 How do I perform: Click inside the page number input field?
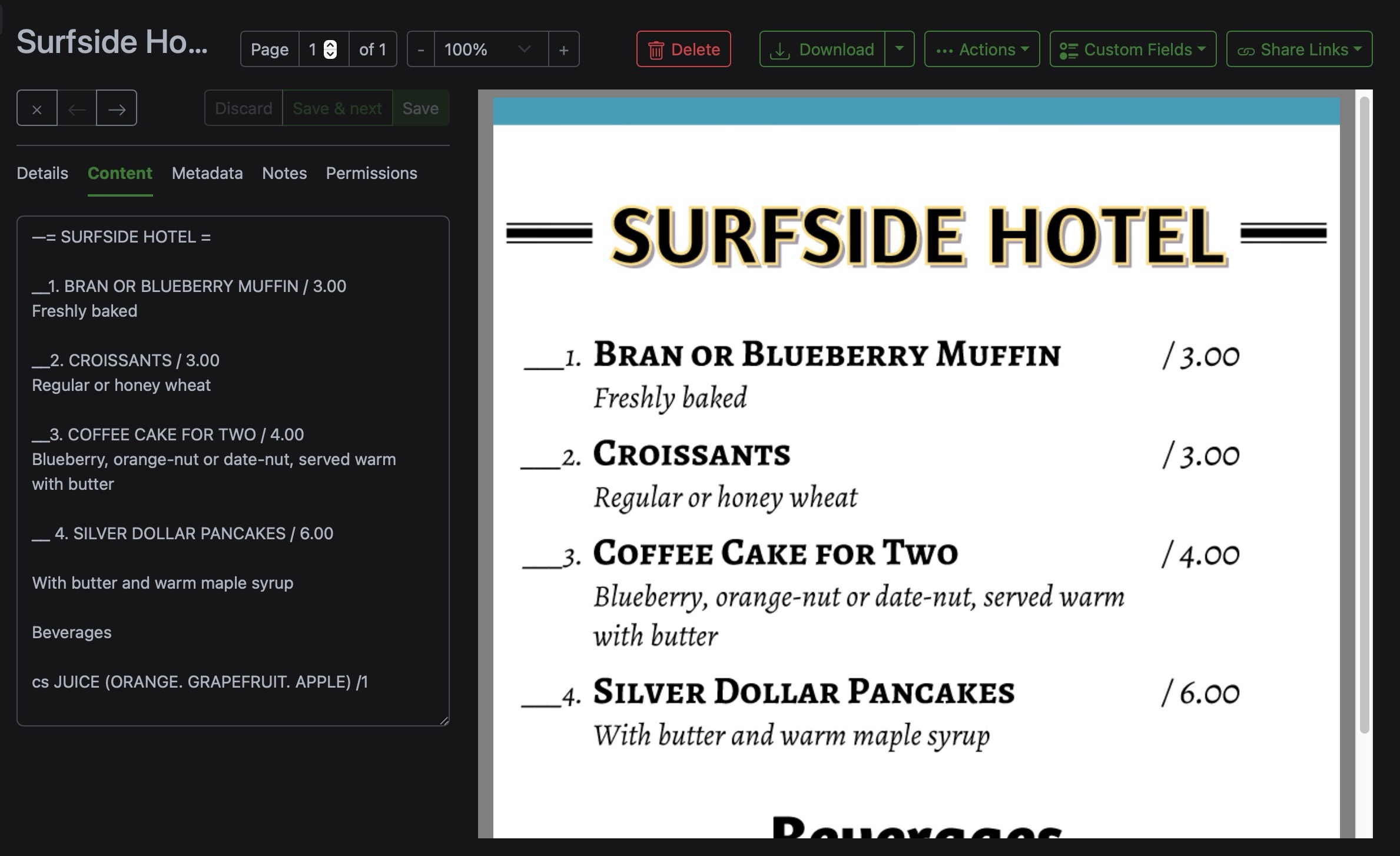313,49
